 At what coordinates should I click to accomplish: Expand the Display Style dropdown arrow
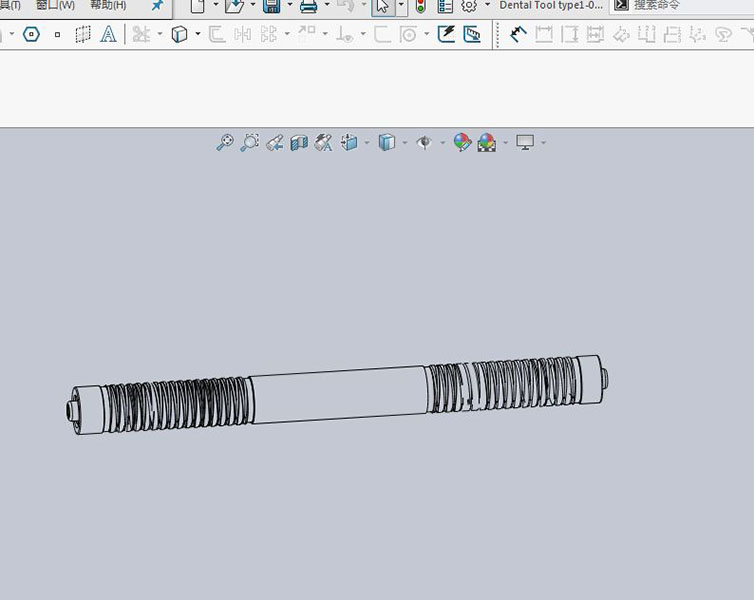405,143
